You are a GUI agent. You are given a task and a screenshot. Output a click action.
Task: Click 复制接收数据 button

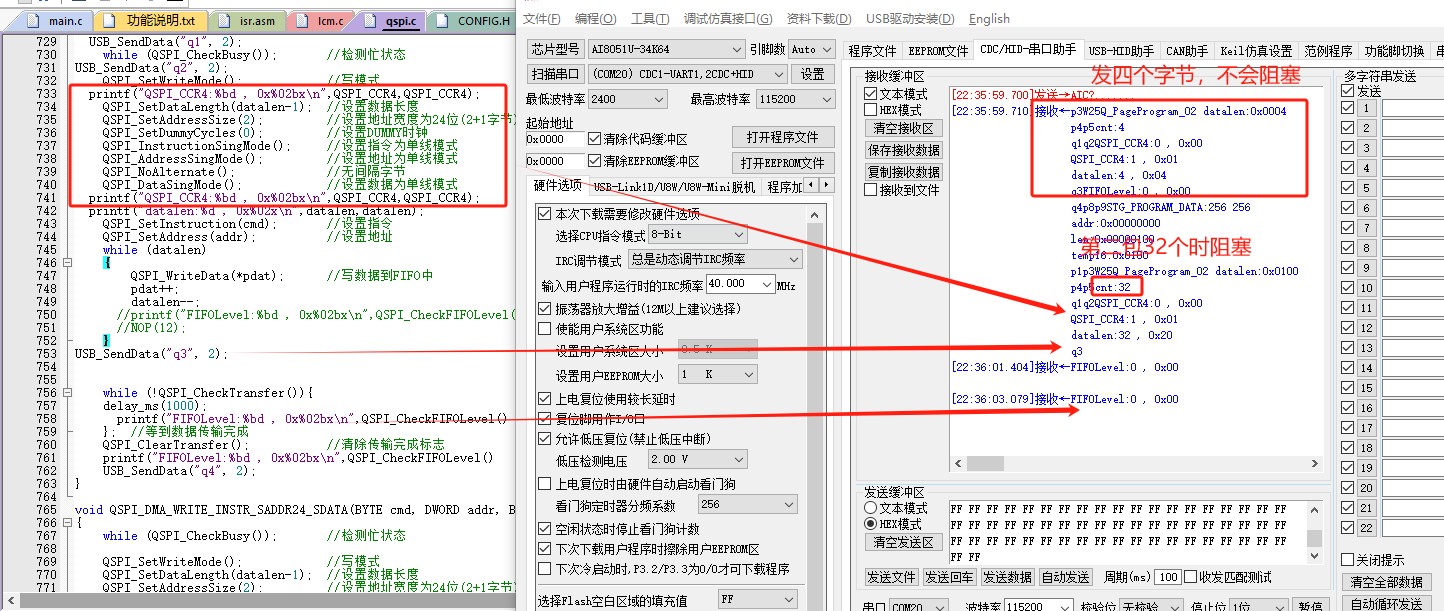point(903,173)
